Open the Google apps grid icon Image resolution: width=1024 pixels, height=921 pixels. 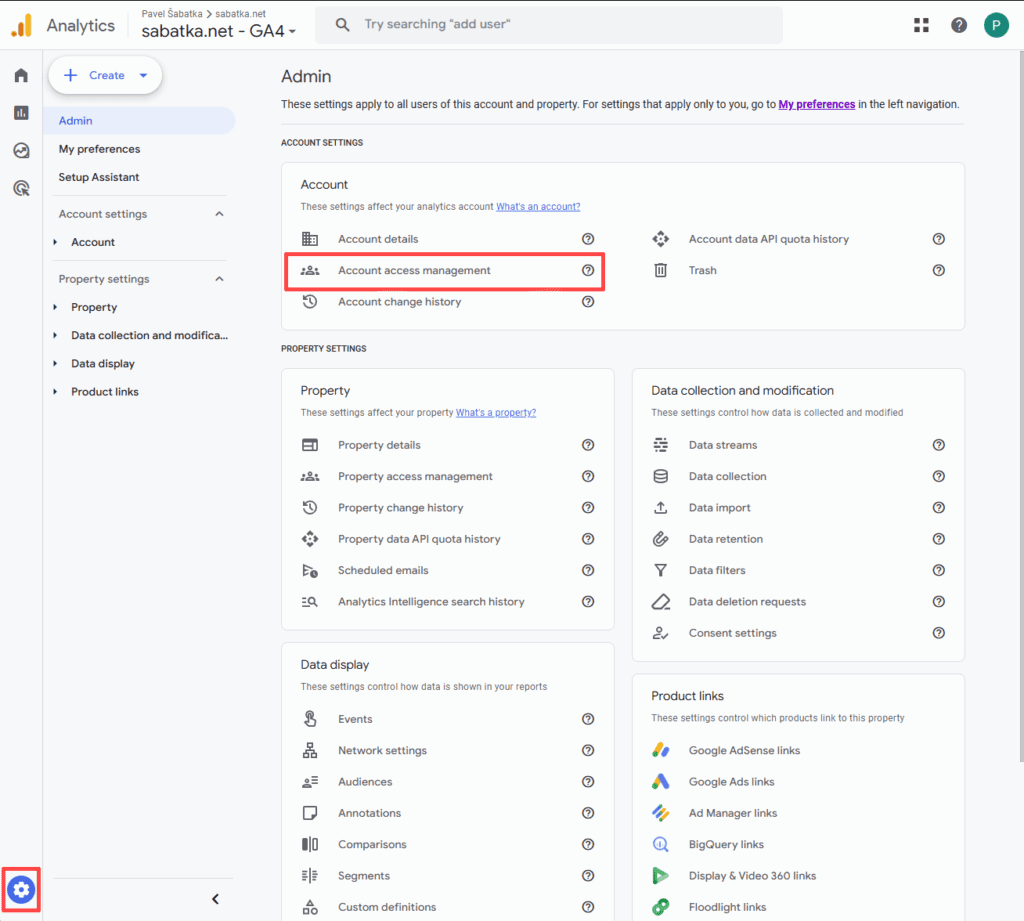(x=921, y=25)
